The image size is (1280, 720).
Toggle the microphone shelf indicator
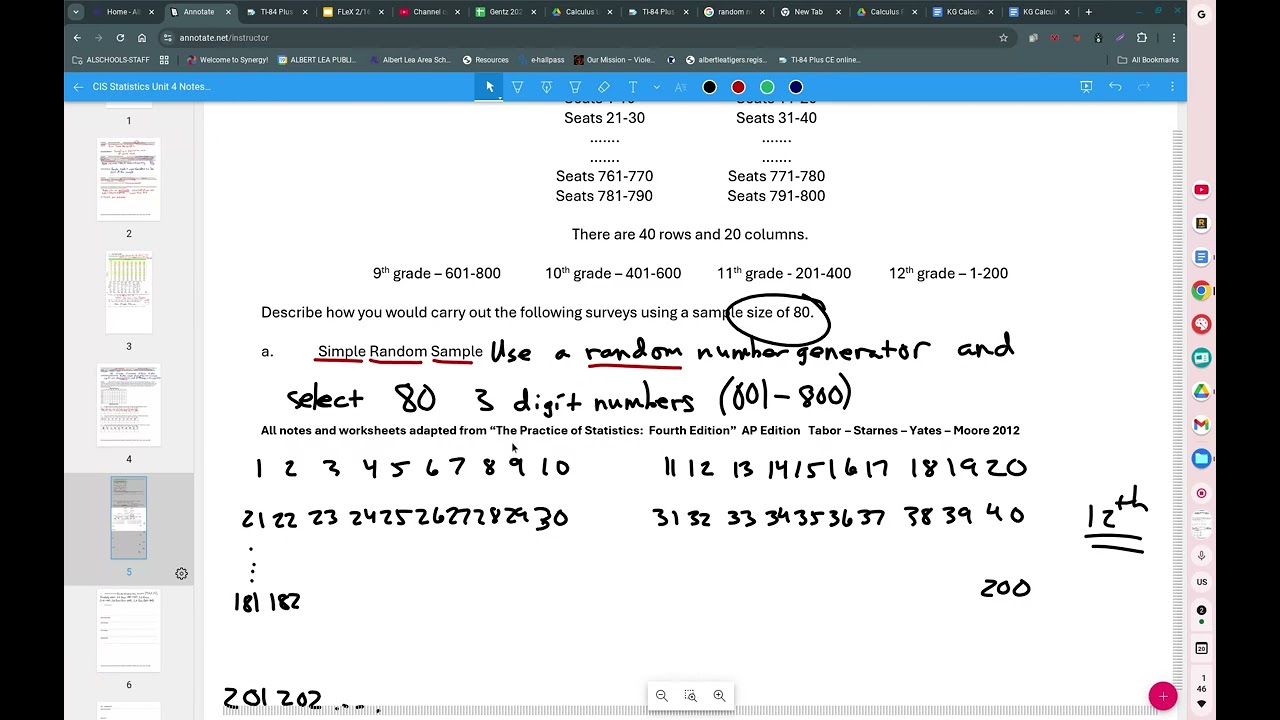tap(1201, 556)
